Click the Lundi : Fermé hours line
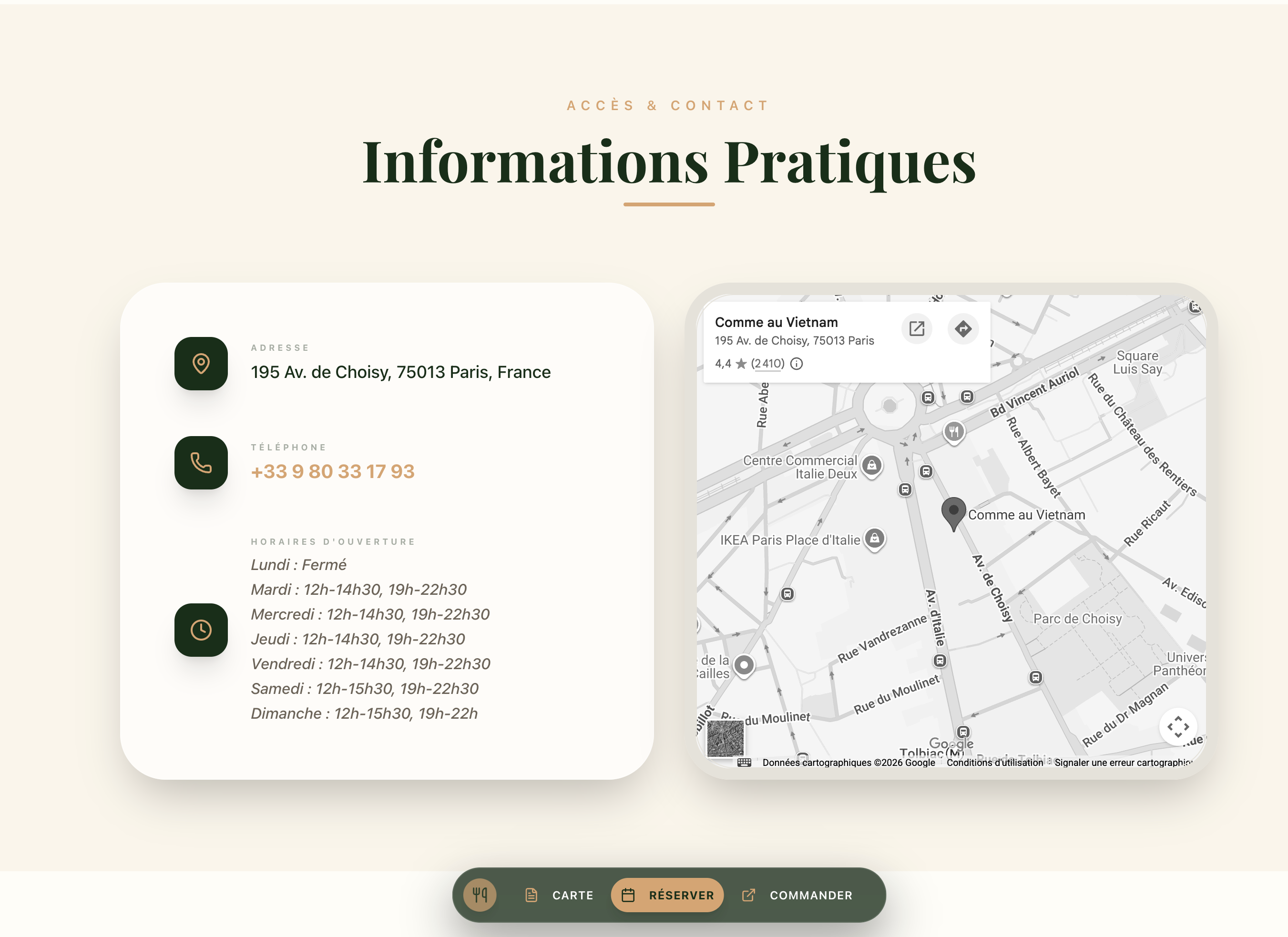This screenshot has height=937, width=1288. click(x=299, y=564)
